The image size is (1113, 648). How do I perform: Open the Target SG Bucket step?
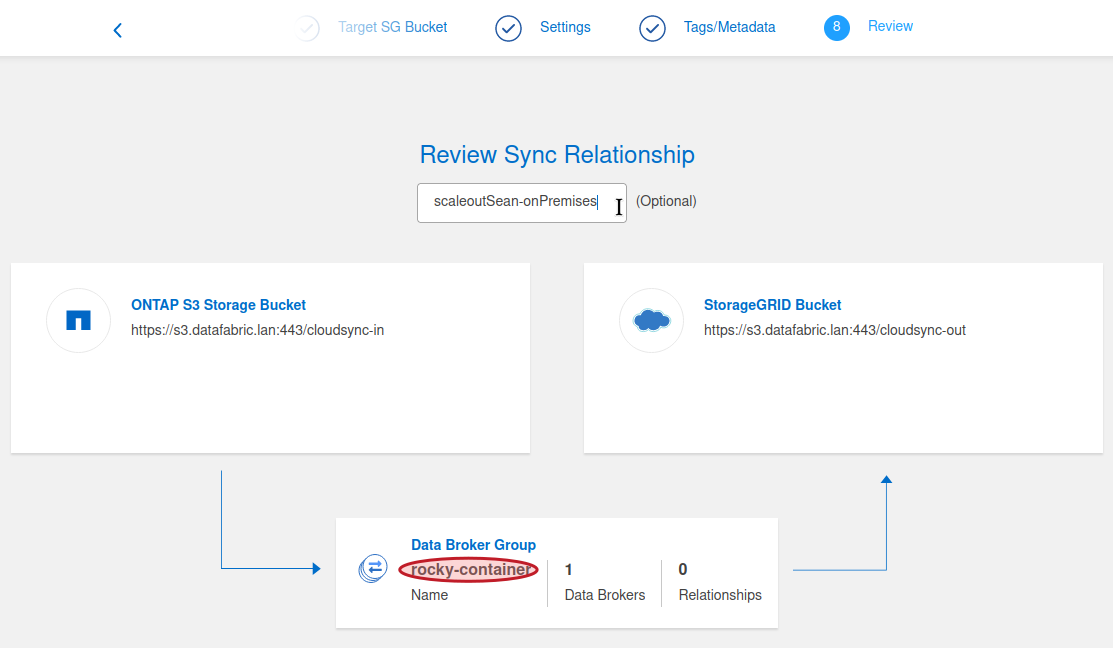click(x=393, y=27)
